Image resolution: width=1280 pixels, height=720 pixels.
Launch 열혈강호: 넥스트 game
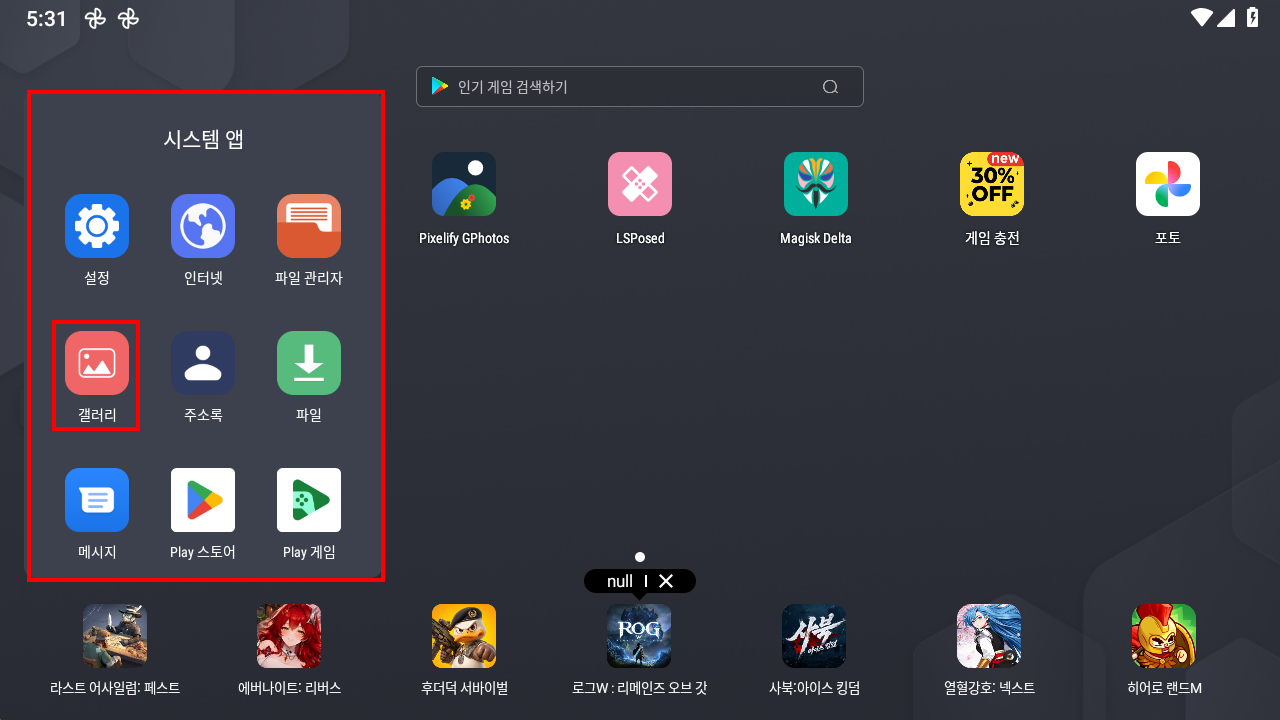[989, 636]
